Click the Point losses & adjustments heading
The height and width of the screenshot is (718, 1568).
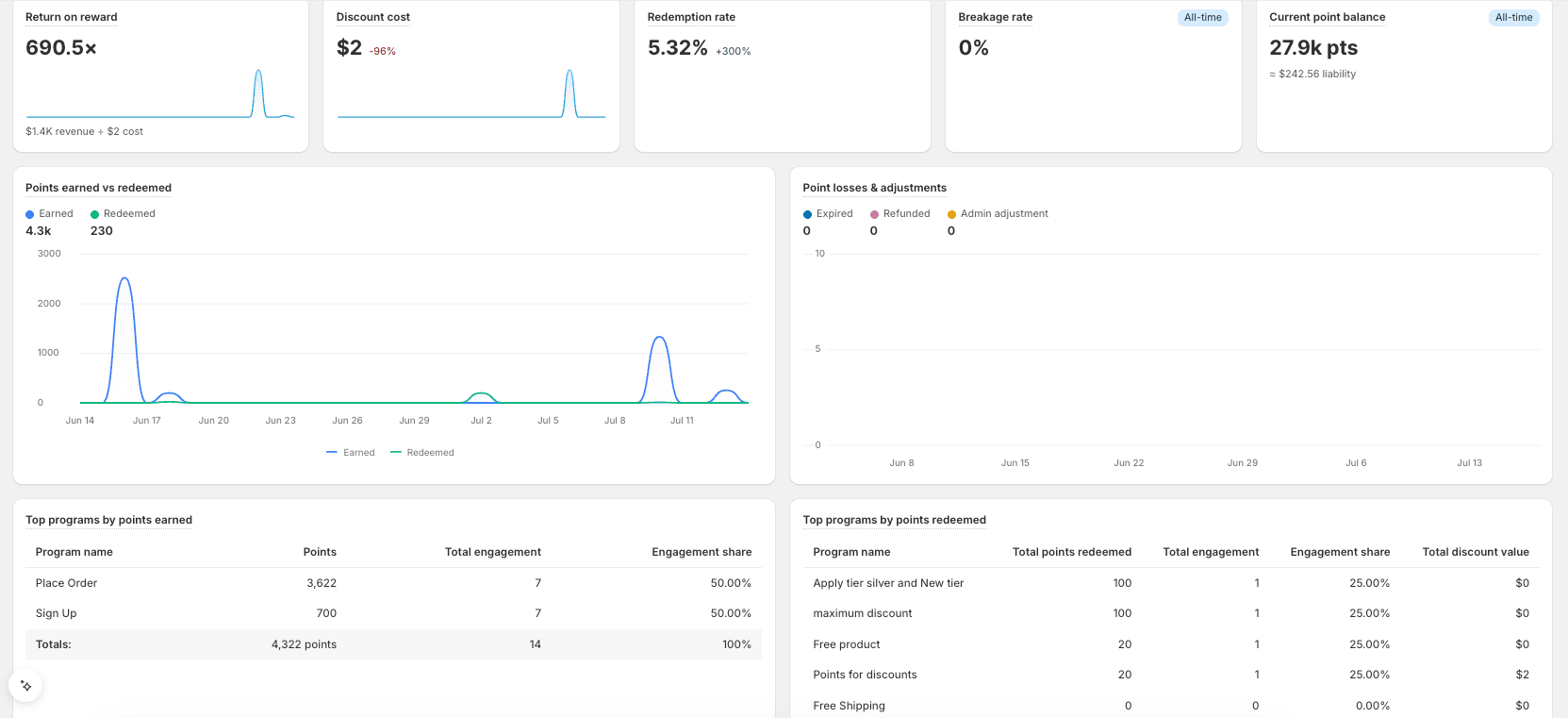click(x=875, y=188)
